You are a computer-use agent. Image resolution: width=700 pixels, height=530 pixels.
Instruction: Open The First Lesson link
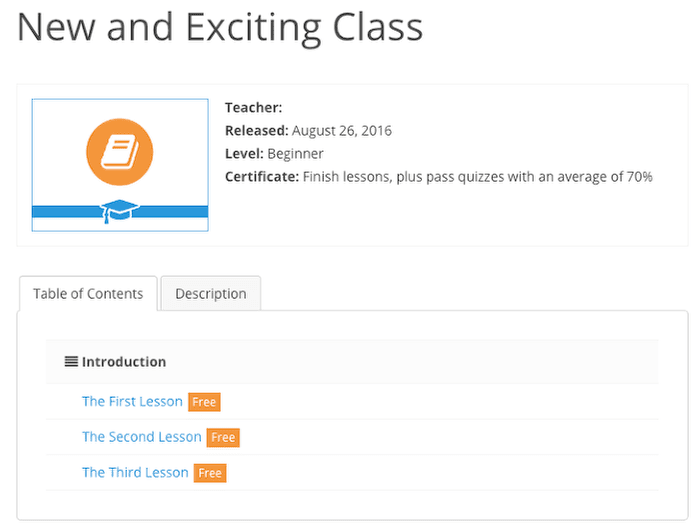[132, 401]
